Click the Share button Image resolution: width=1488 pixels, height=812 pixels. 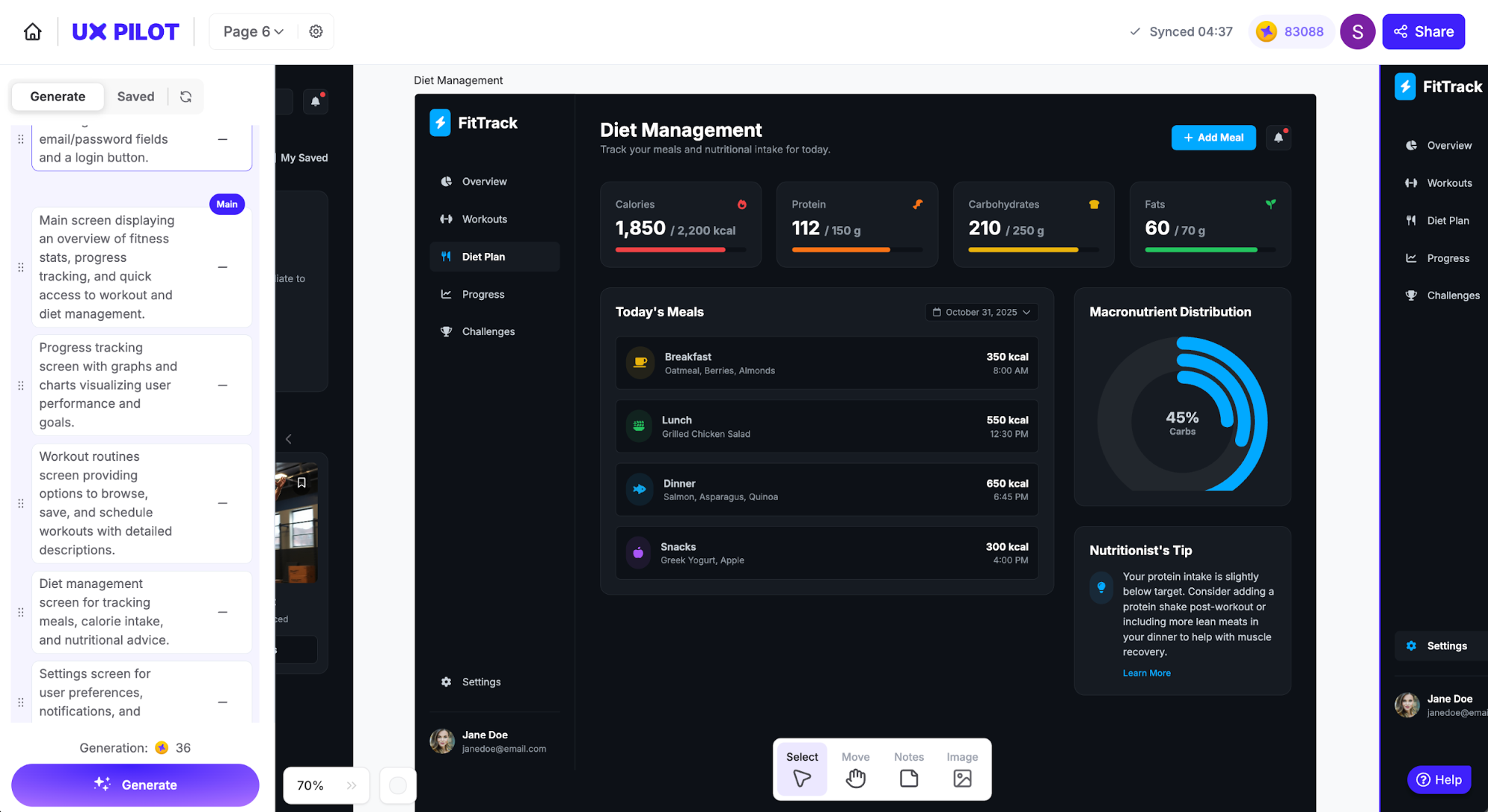[x=1423, y=32]
